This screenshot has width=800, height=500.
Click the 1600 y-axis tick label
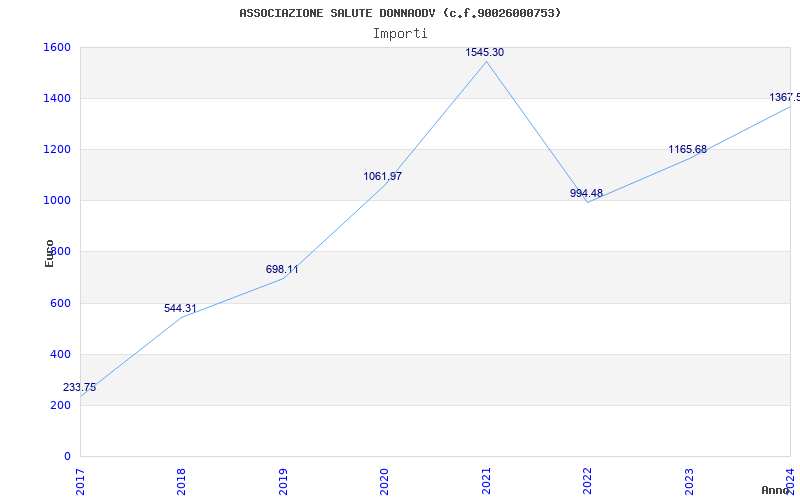pyautogui.click(x=57, y=47)
